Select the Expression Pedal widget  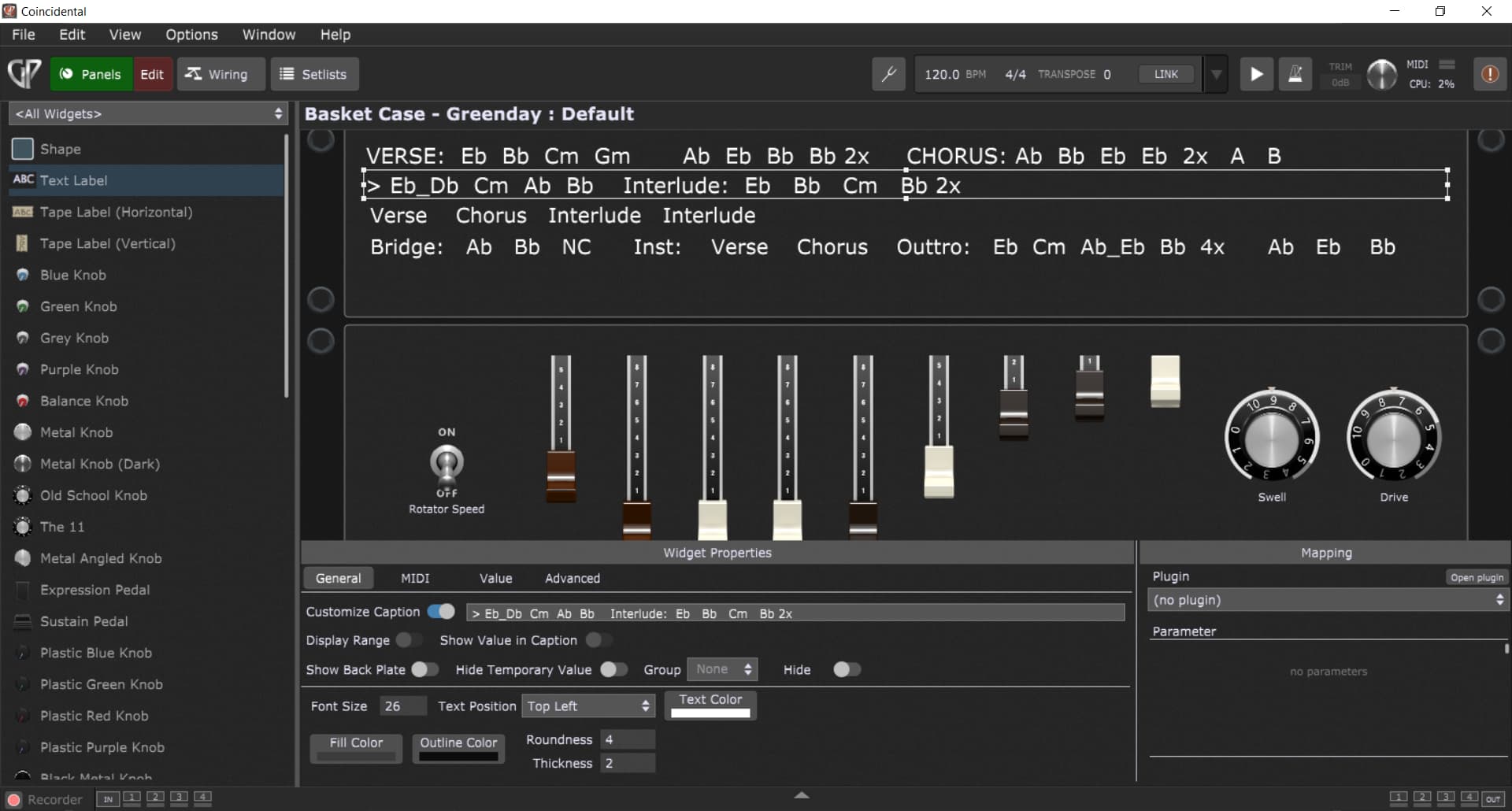(94, 590)
